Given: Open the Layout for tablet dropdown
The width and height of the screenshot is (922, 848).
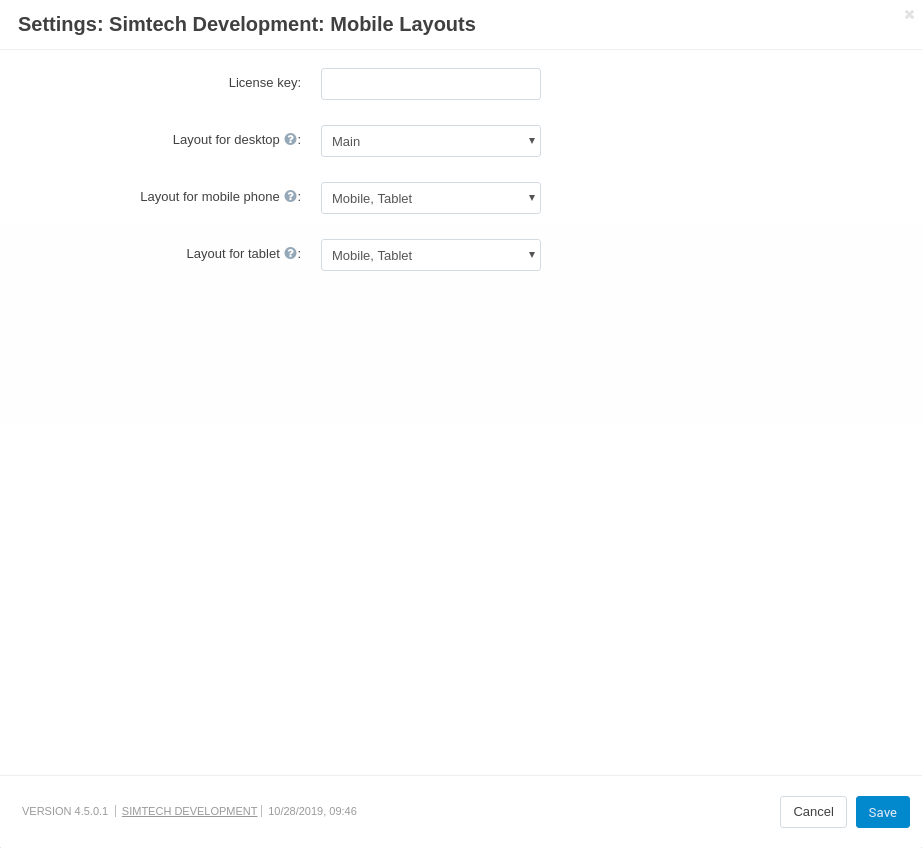Looking at the screenshot, I should (430, 255).
